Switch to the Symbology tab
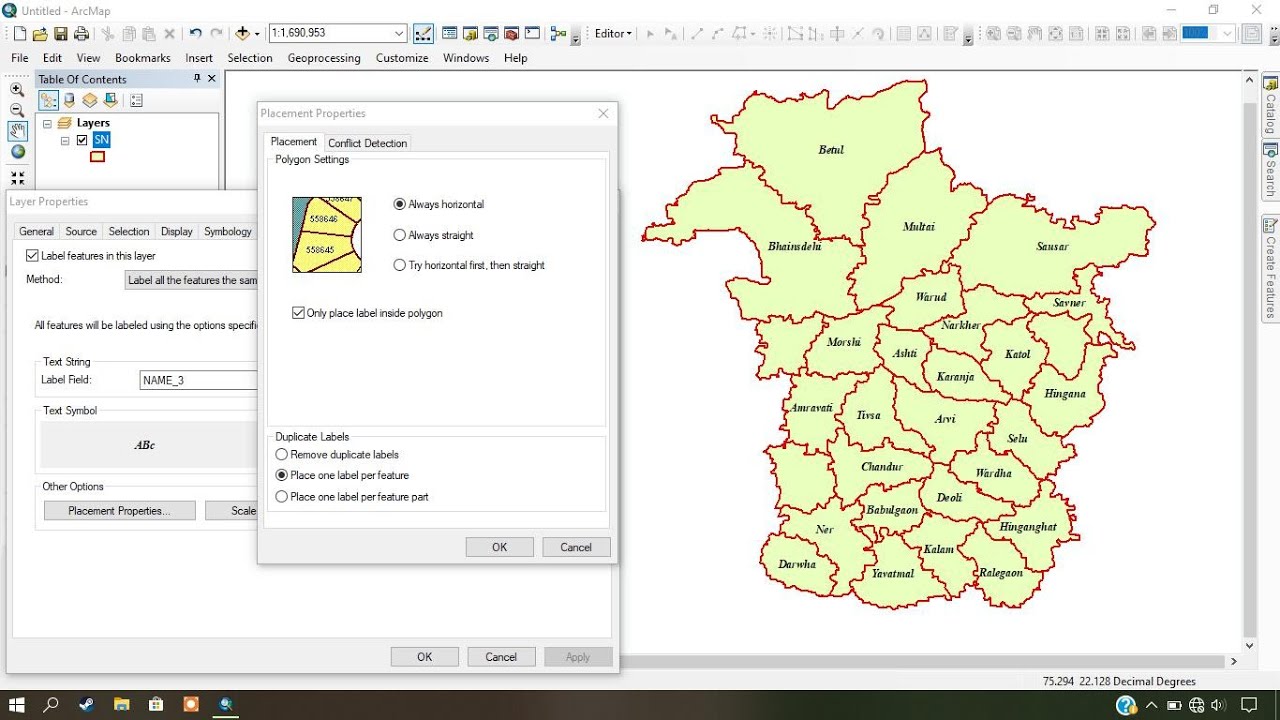This screenshot has height=720, width=1280. (x=228, y=231)
